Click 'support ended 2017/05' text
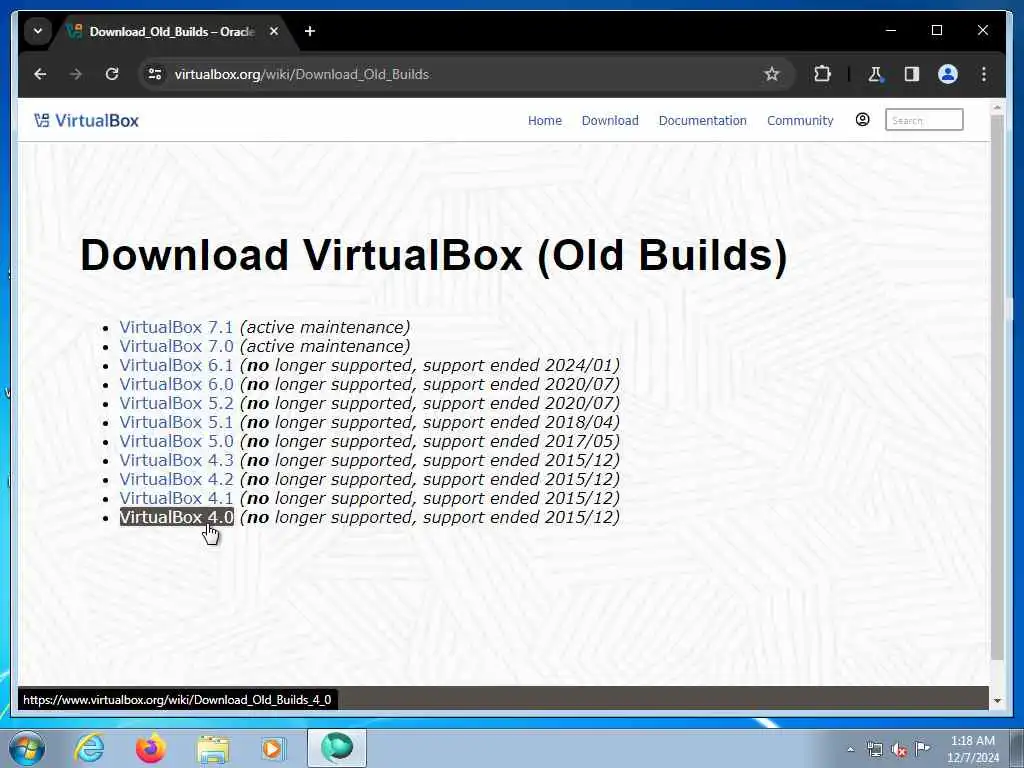1024x768 pixels. [x=519, y=441]
